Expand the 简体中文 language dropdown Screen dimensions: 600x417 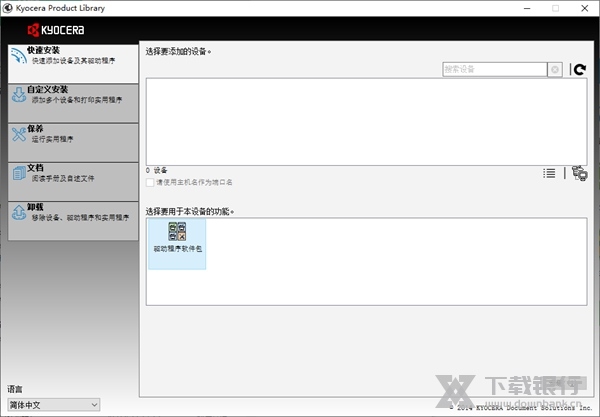click(54, 404)
